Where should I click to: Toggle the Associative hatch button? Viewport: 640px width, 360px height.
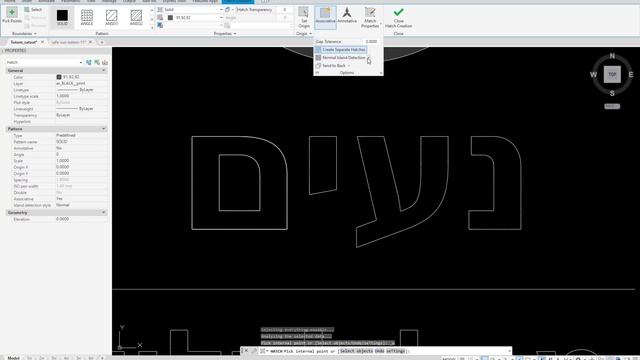coord(325,17)
